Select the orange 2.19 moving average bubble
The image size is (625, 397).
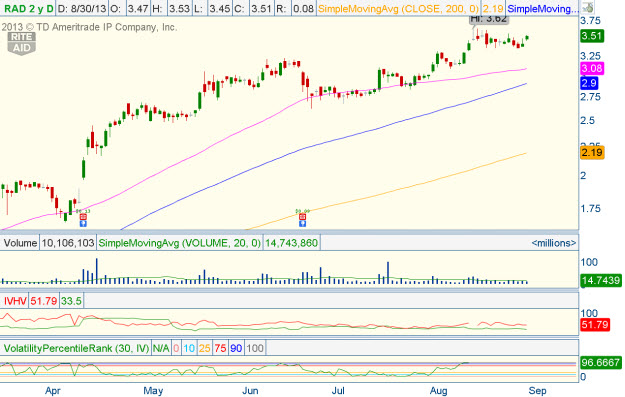tap(592, 152)
